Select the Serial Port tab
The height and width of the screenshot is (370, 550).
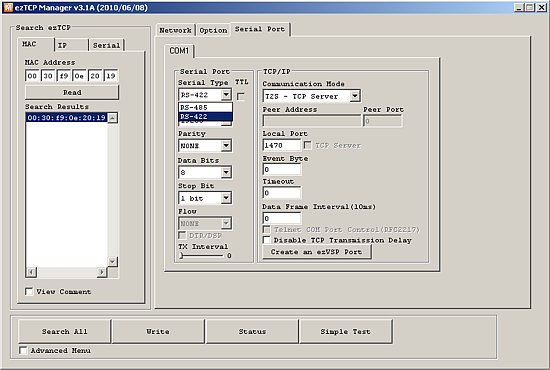260,29
